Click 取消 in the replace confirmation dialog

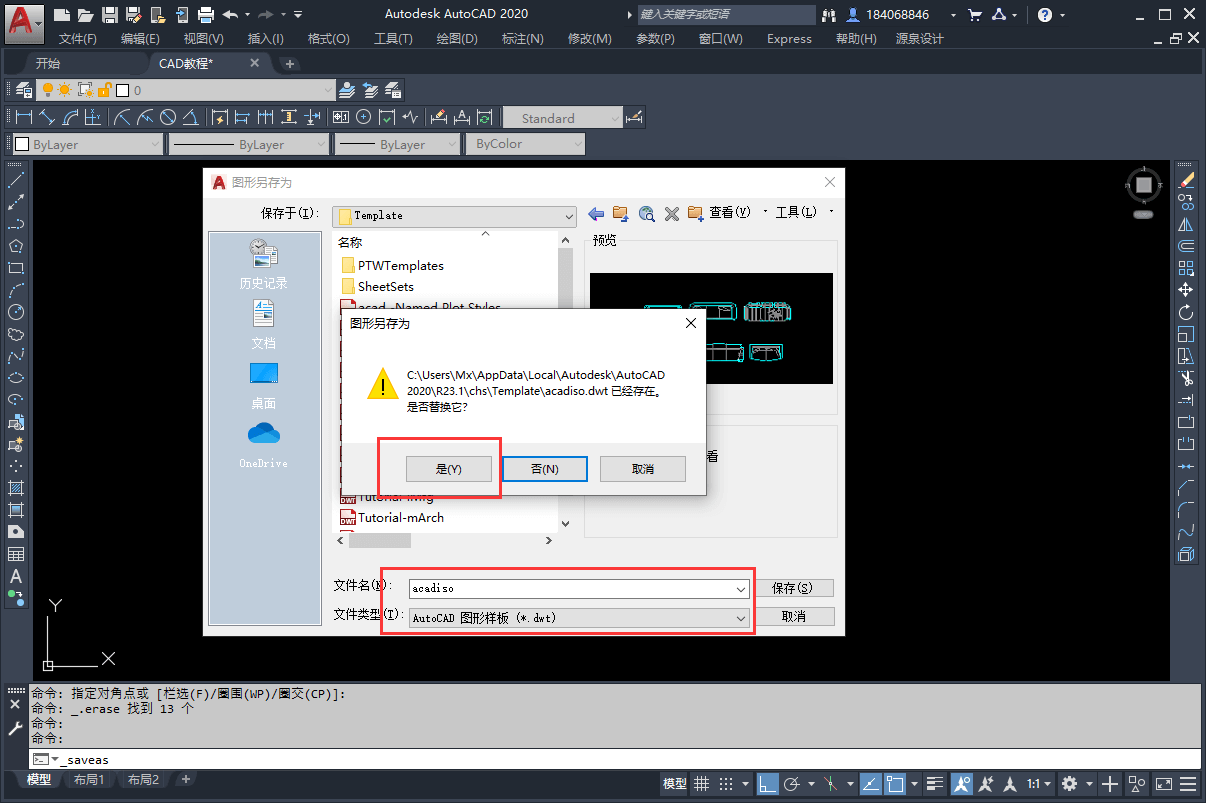642,469
